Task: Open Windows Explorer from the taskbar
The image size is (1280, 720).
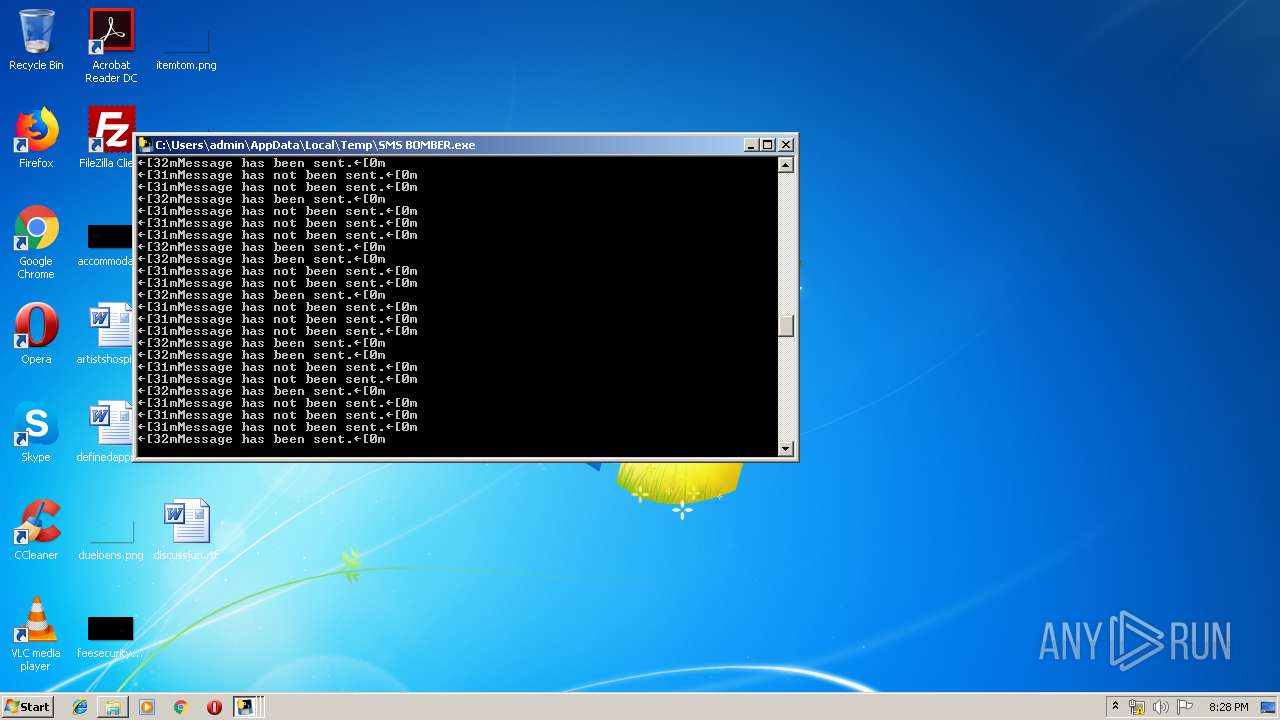Action: (113, 707)
